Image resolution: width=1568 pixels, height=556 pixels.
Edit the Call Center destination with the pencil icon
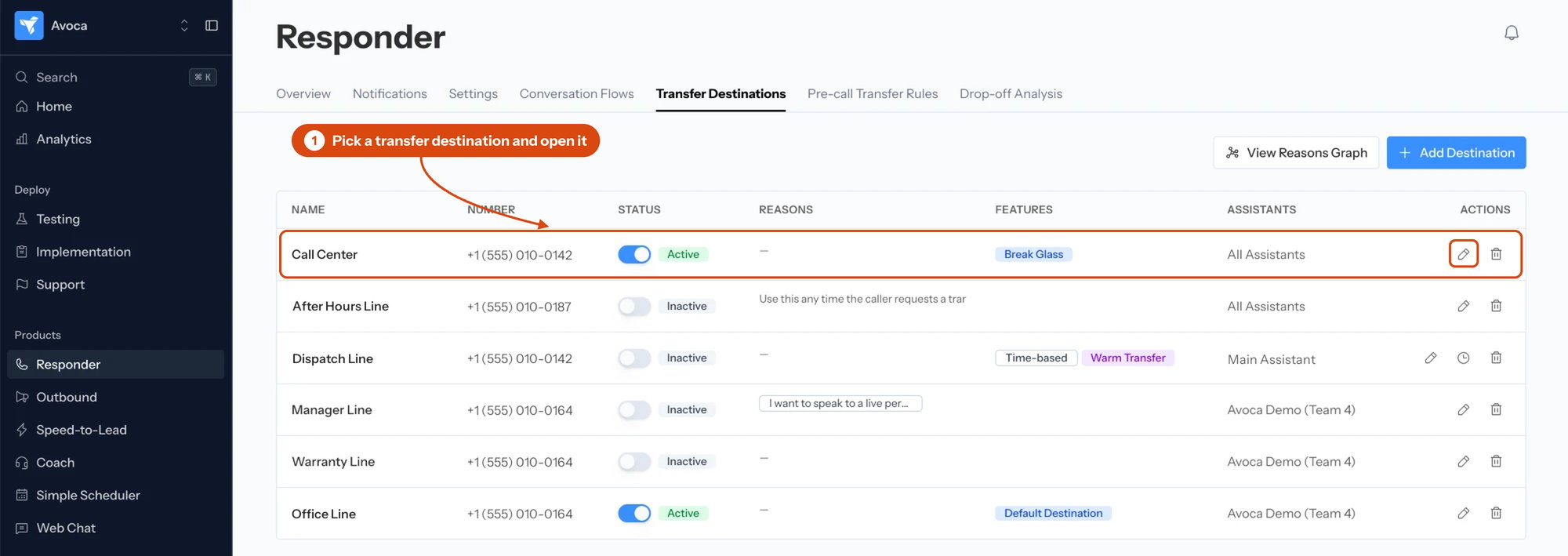point(1463,254)
